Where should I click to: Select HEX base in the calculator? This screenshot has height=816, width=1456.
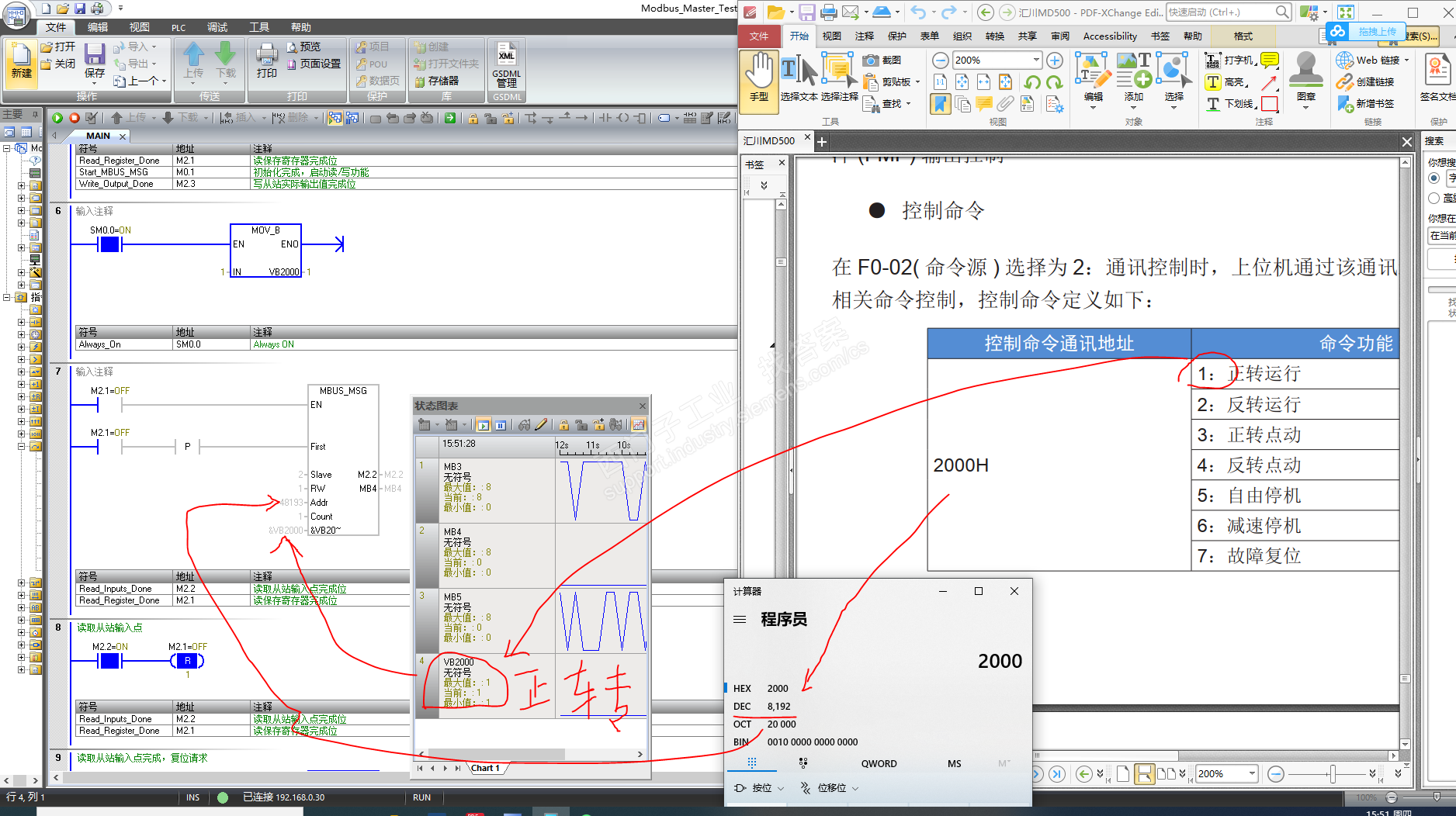point(761,688)
